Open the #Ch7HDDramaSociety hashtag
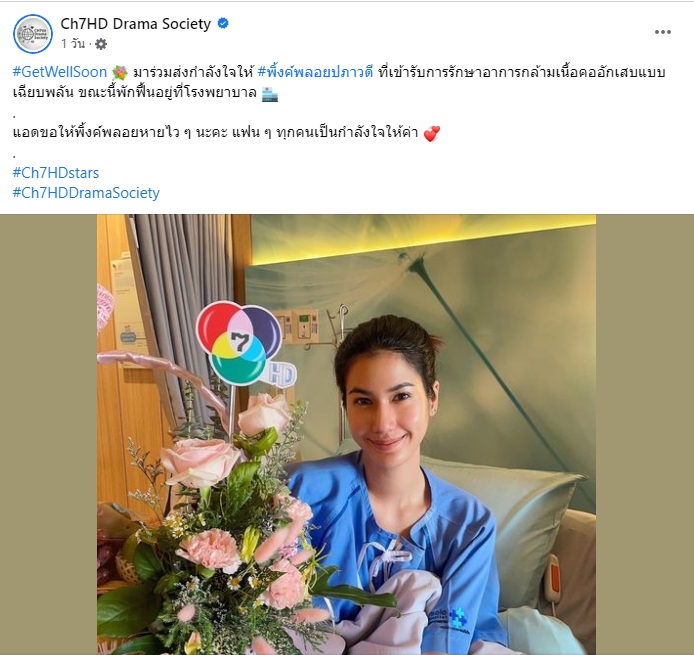The image size is (694, 655). click(x=86, y=193)
